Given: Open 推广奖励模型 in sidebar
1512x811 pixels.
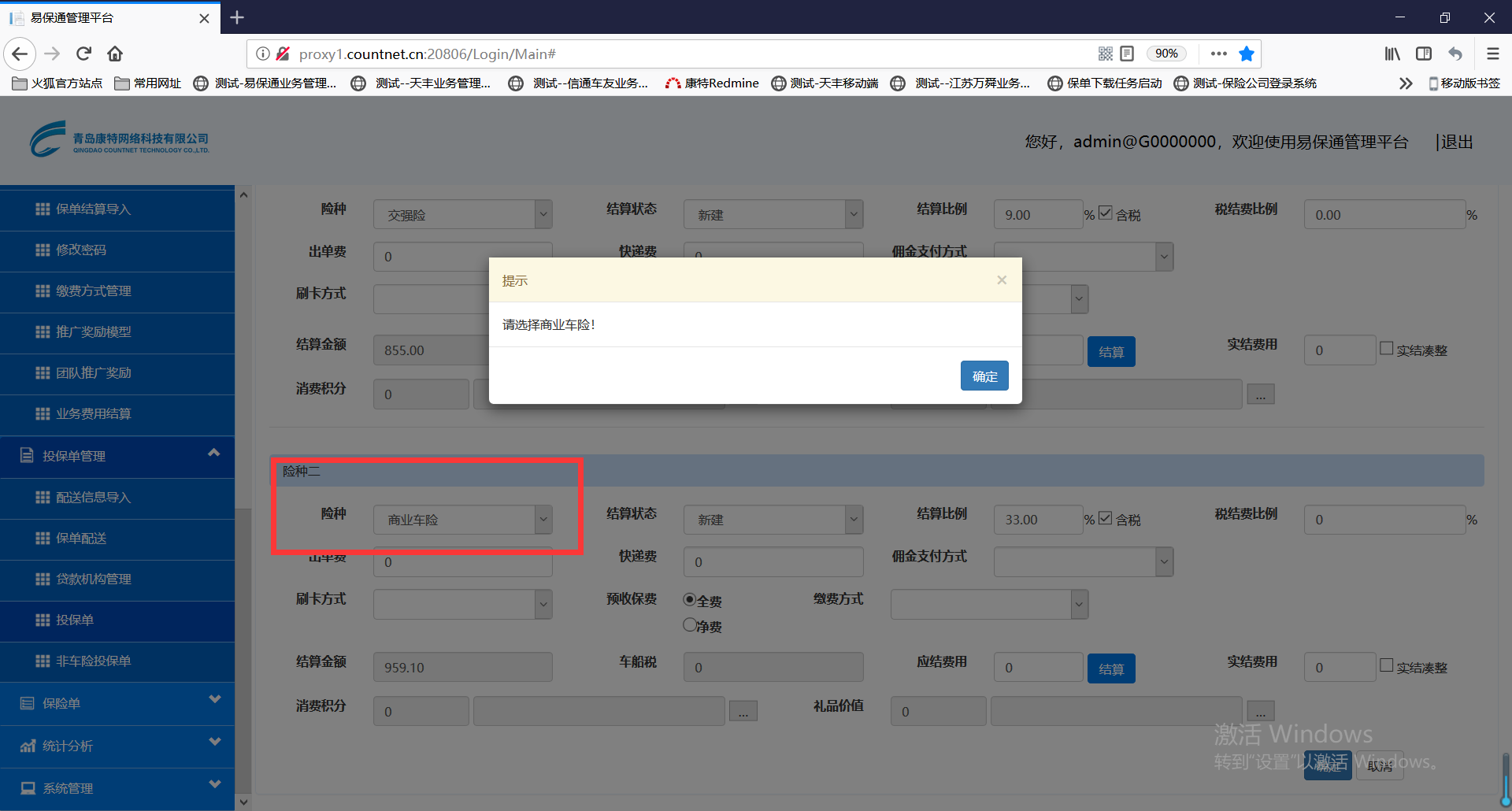Looking at the screenshot, I should click(117, 332).
